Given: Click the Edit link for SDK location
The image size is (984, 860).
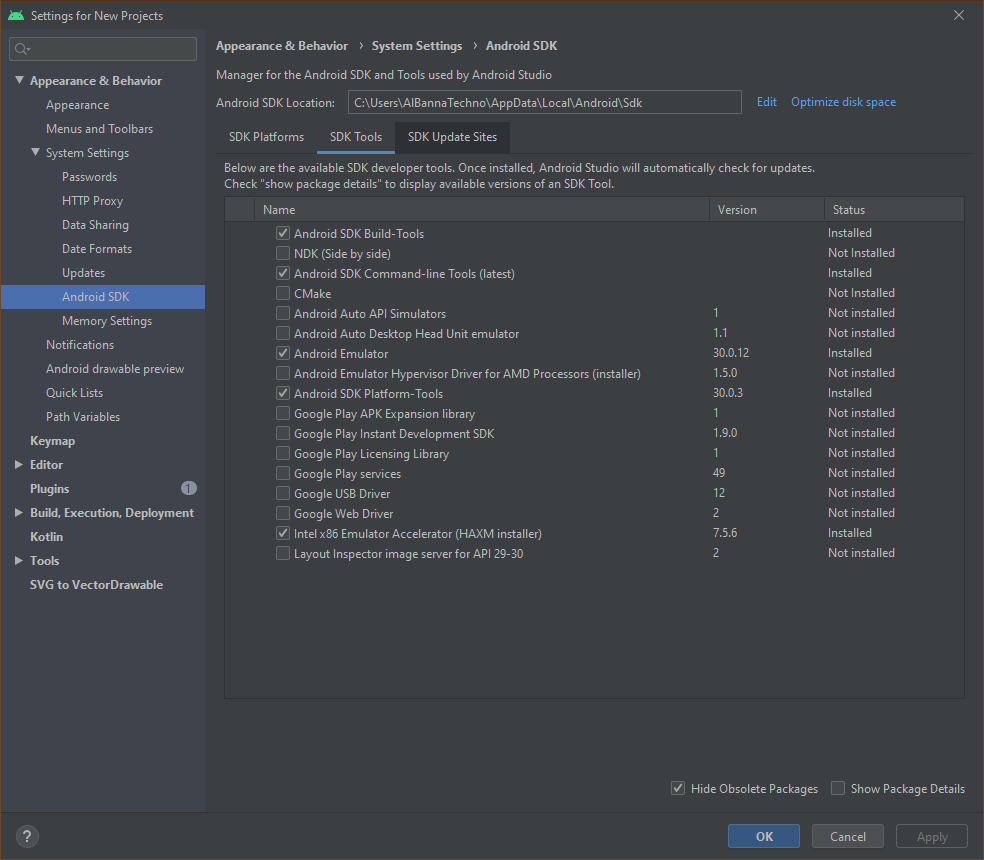Looking at the screenshot, I should [x=766, y=102].
